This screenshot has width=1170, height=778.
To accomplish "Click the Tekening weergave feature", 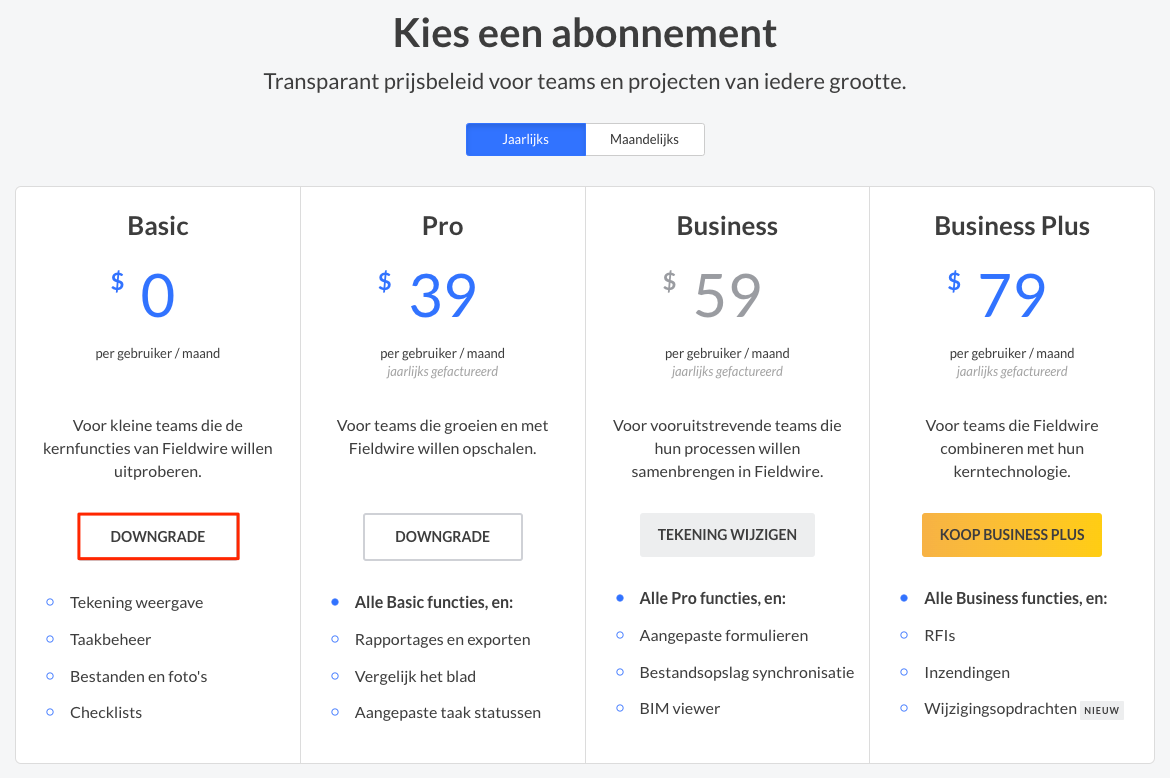I will click(x=136, y=602).
